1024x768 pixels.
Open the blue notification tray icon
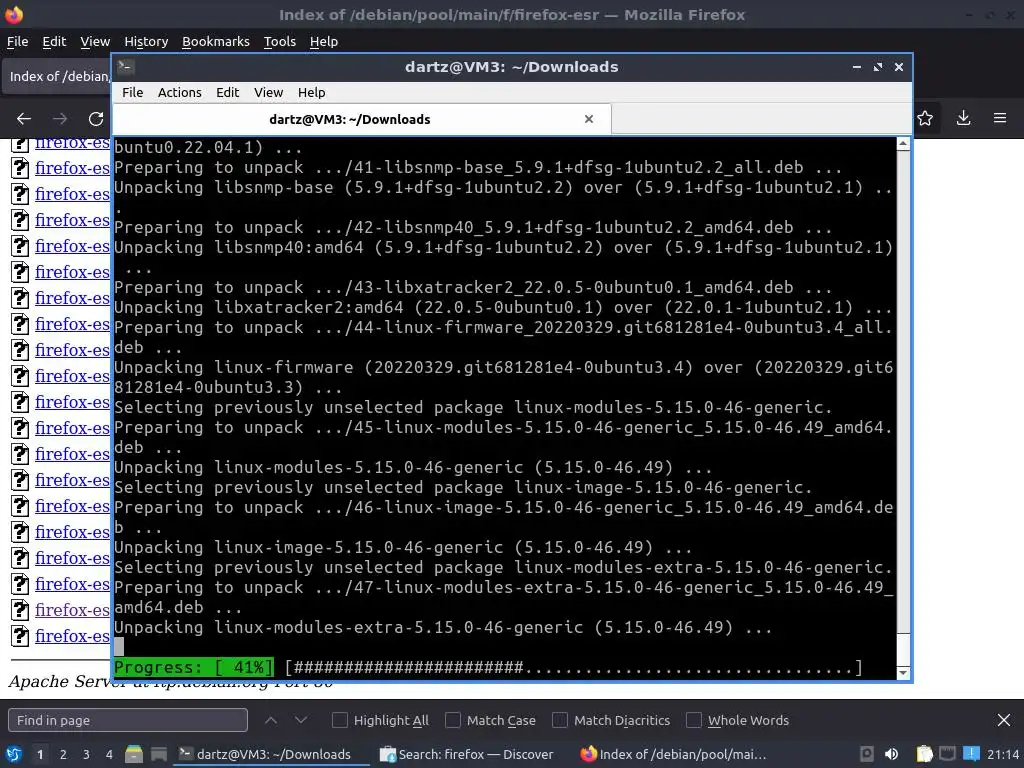971,754
